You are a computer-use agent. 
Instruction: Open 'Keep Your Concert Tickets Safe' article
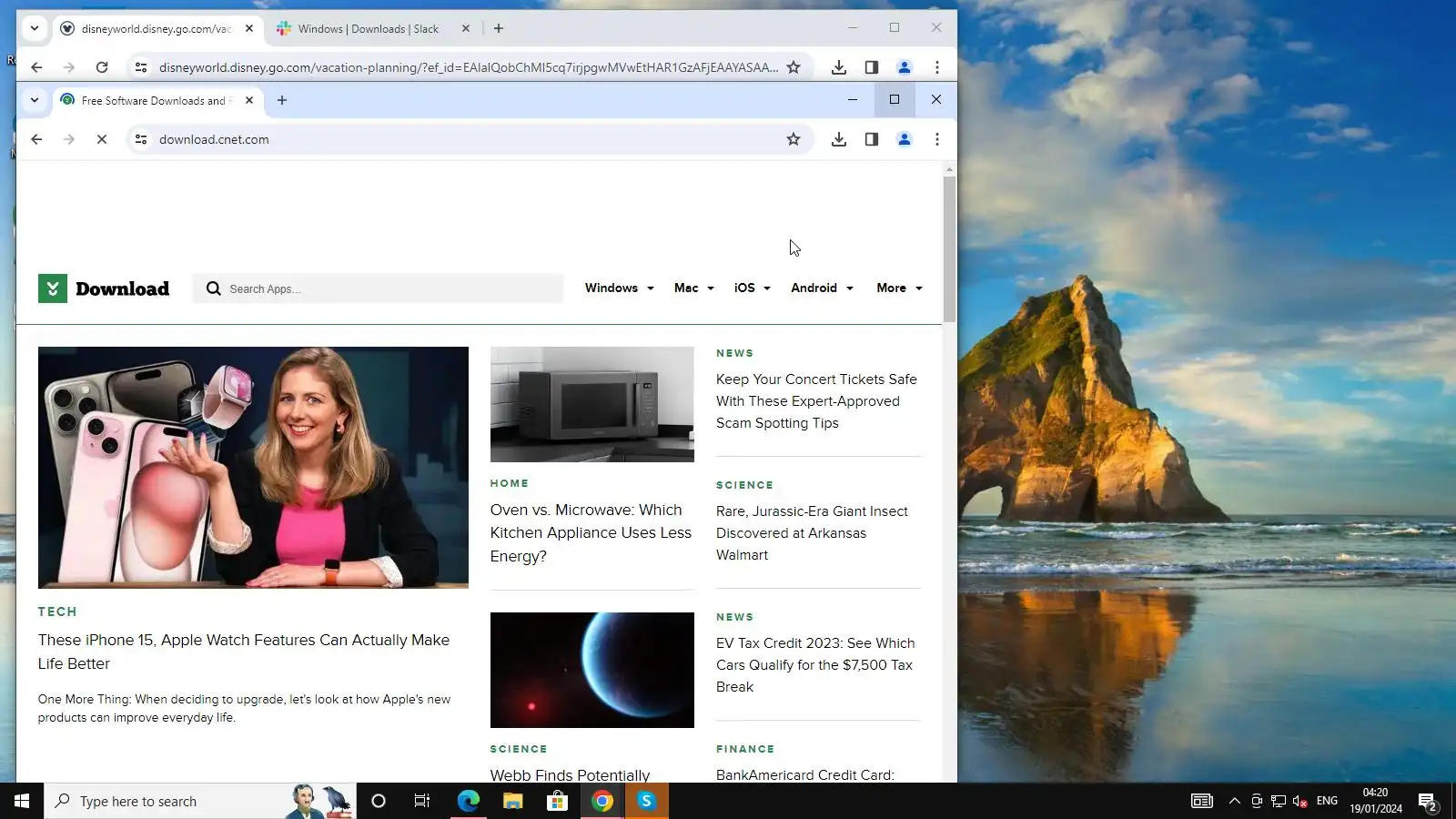coord(816,401)
